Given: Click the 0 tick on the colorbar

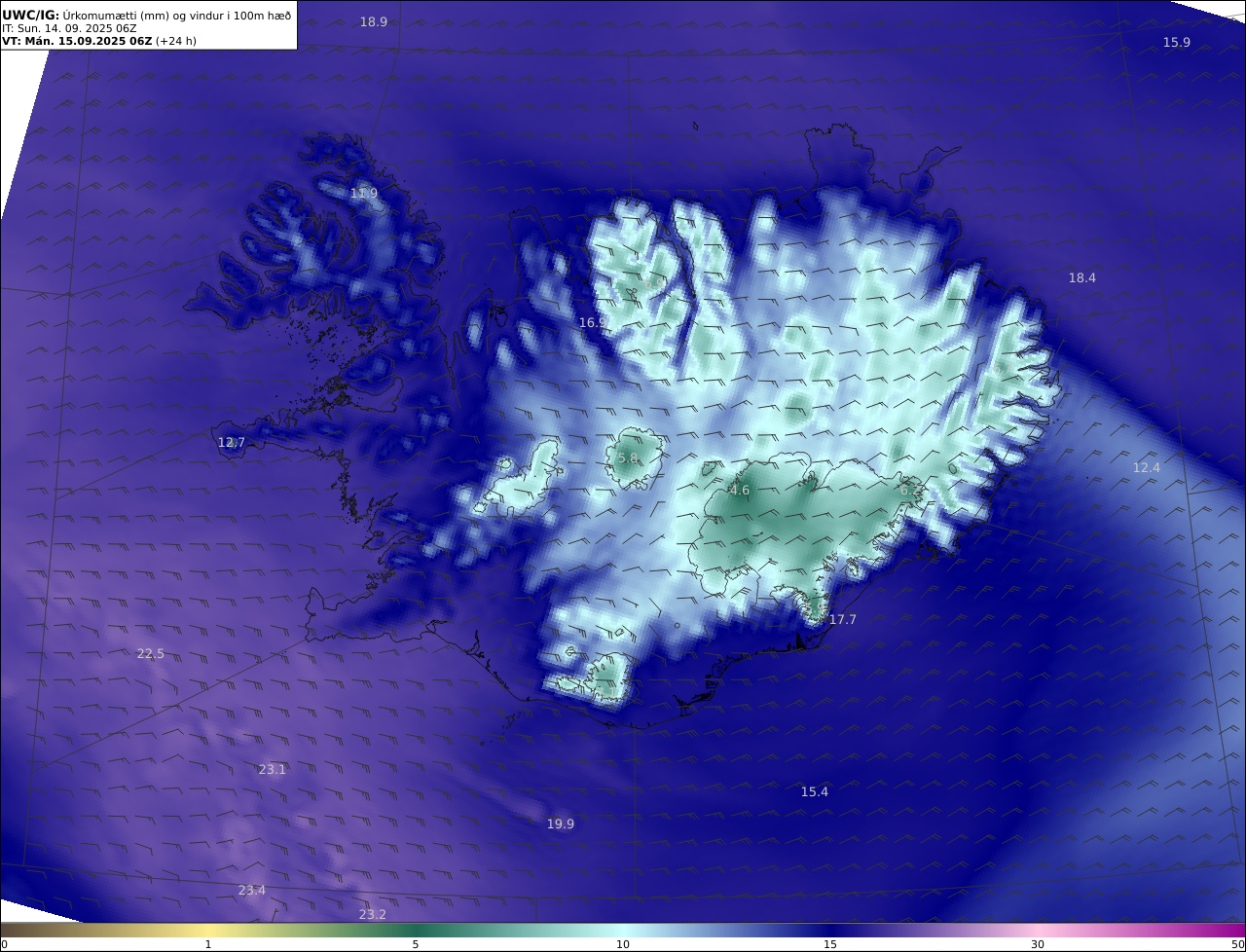Looking at the screenshot, I should [x=4, y=944].
